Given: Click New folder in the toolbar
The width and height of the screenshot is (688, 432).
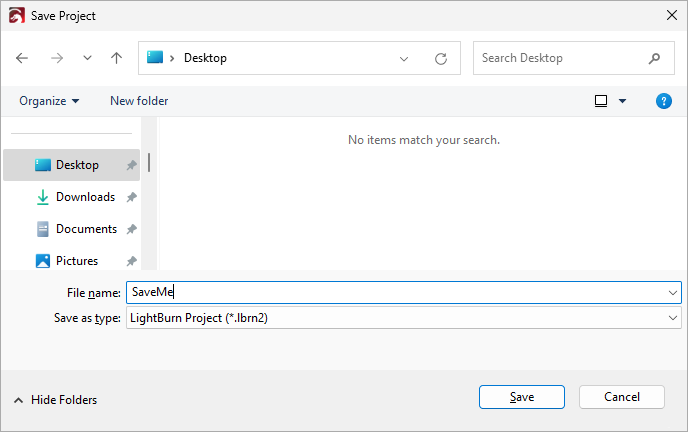Looking at the screenshot, I should pyautogui.click(x=139, y=101).
